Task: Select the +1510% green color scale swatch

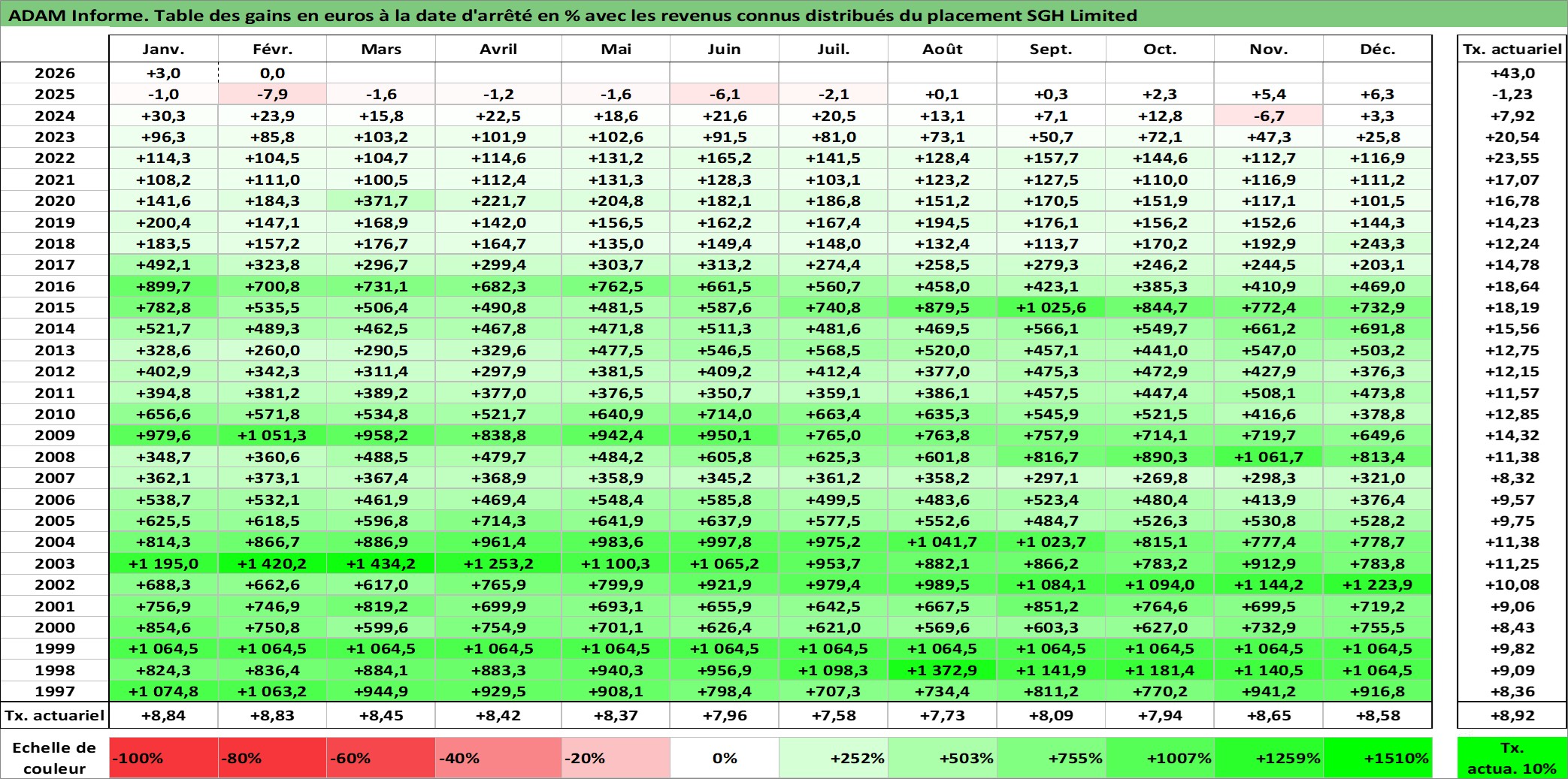Action: coord(1378,758)
